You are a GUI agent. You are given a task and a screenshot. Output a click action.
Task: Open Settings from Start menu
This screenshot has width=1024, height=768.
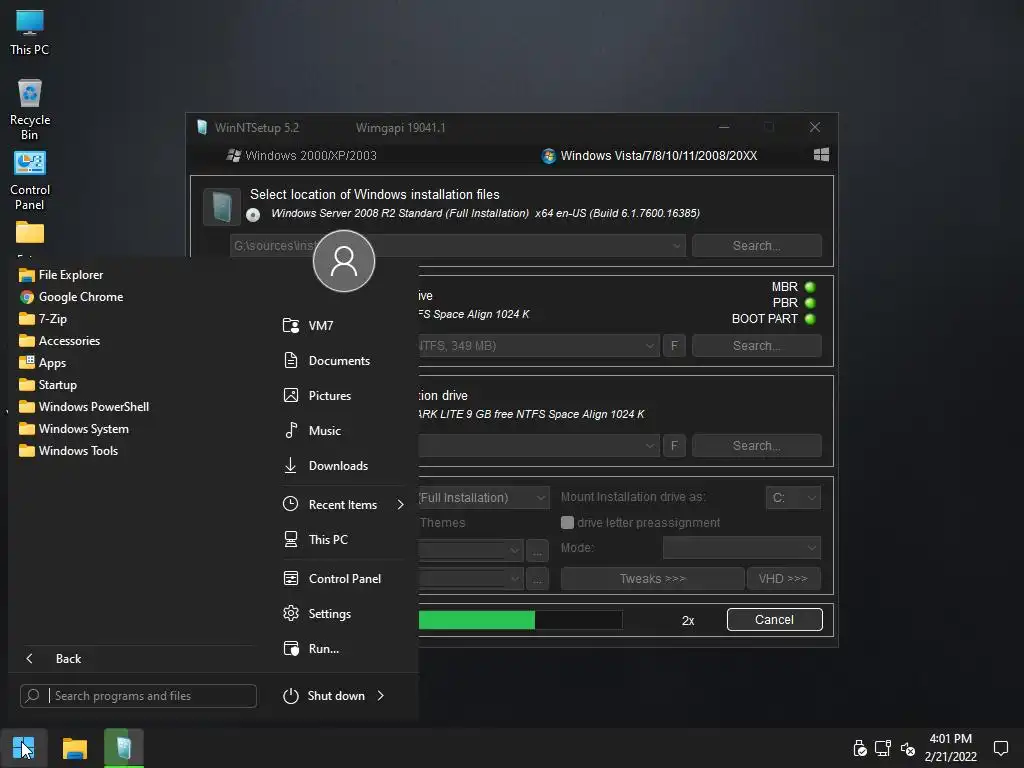[317, 614]
